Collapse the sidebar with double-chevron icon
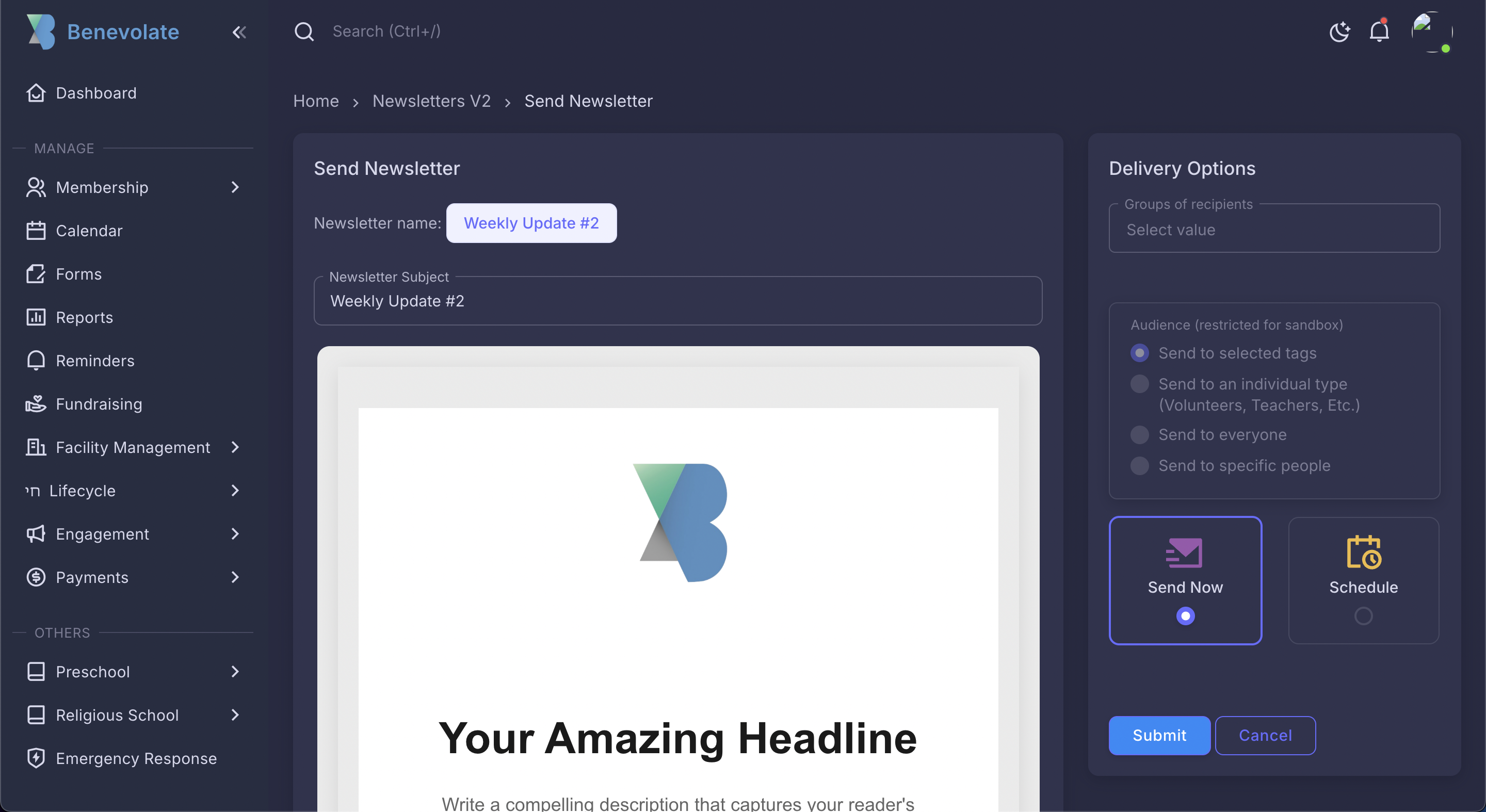The height and width of the screenshot is (812, 1486). tap(239, 33)
